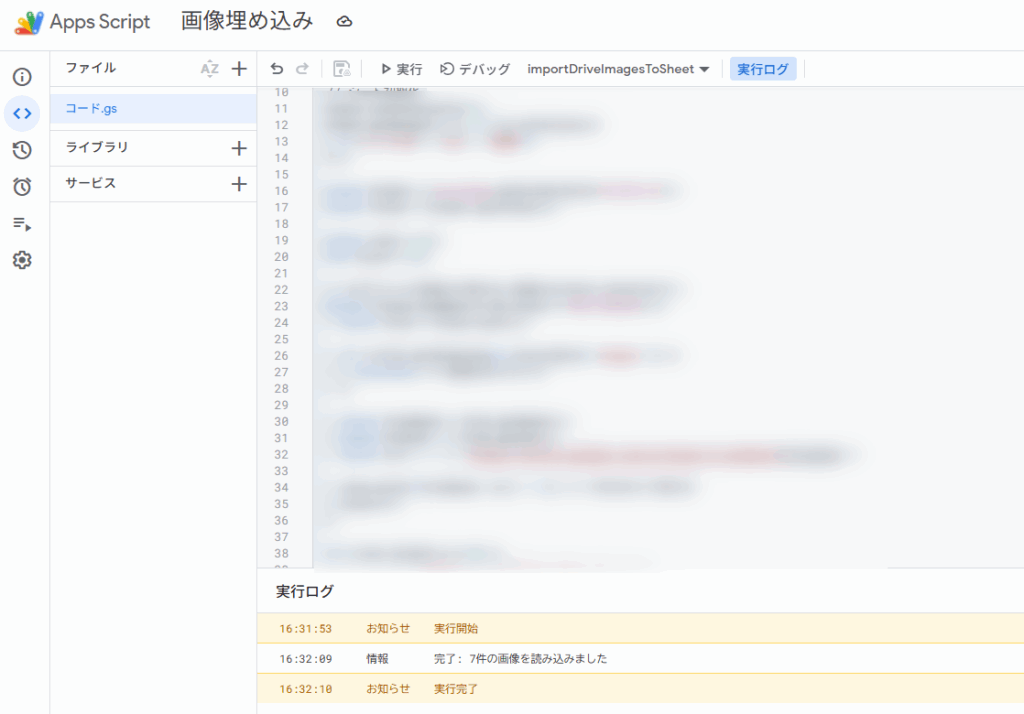The width and height of the screenshot is (1024, 714).
Task: Open Project Settings gear icon
Action: pos(22,260)
